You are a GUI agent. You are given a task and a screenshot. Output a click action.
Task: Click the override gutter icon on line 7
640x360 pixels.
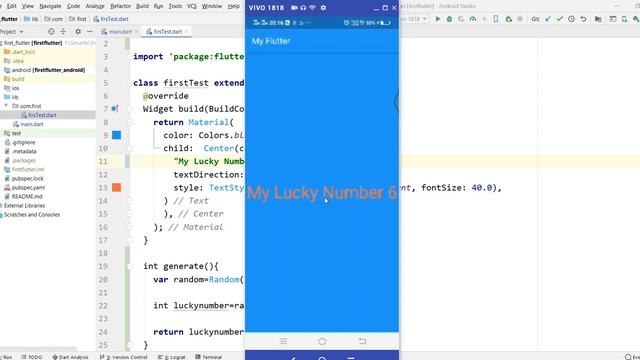[x=115, y=109]
